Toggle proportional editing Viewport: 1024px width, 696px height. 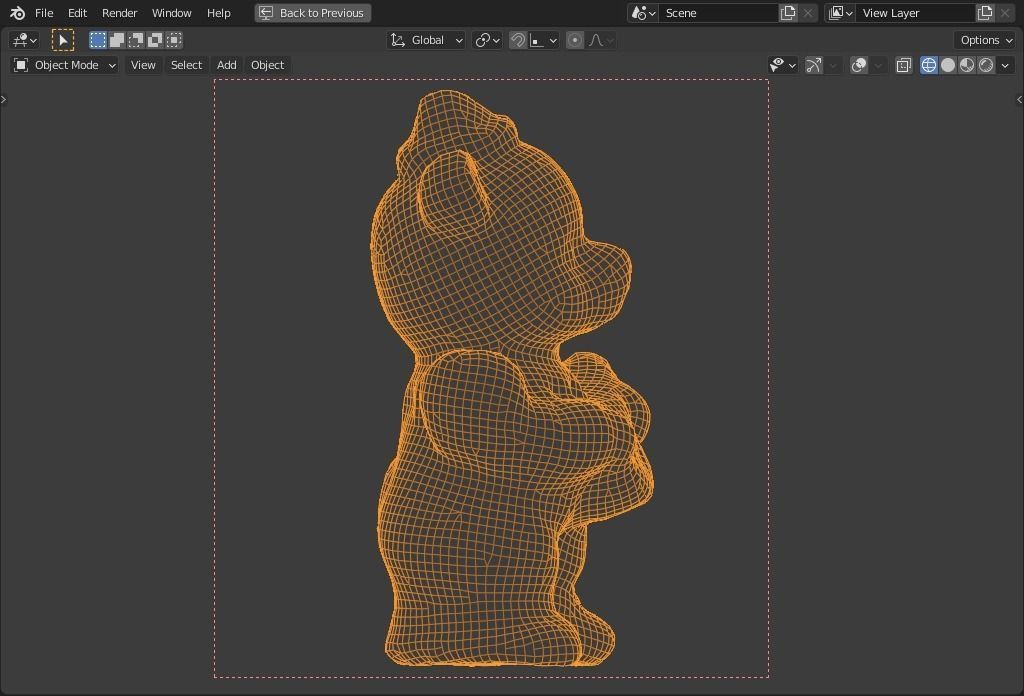pyautogui.click(x=575, y=40)
